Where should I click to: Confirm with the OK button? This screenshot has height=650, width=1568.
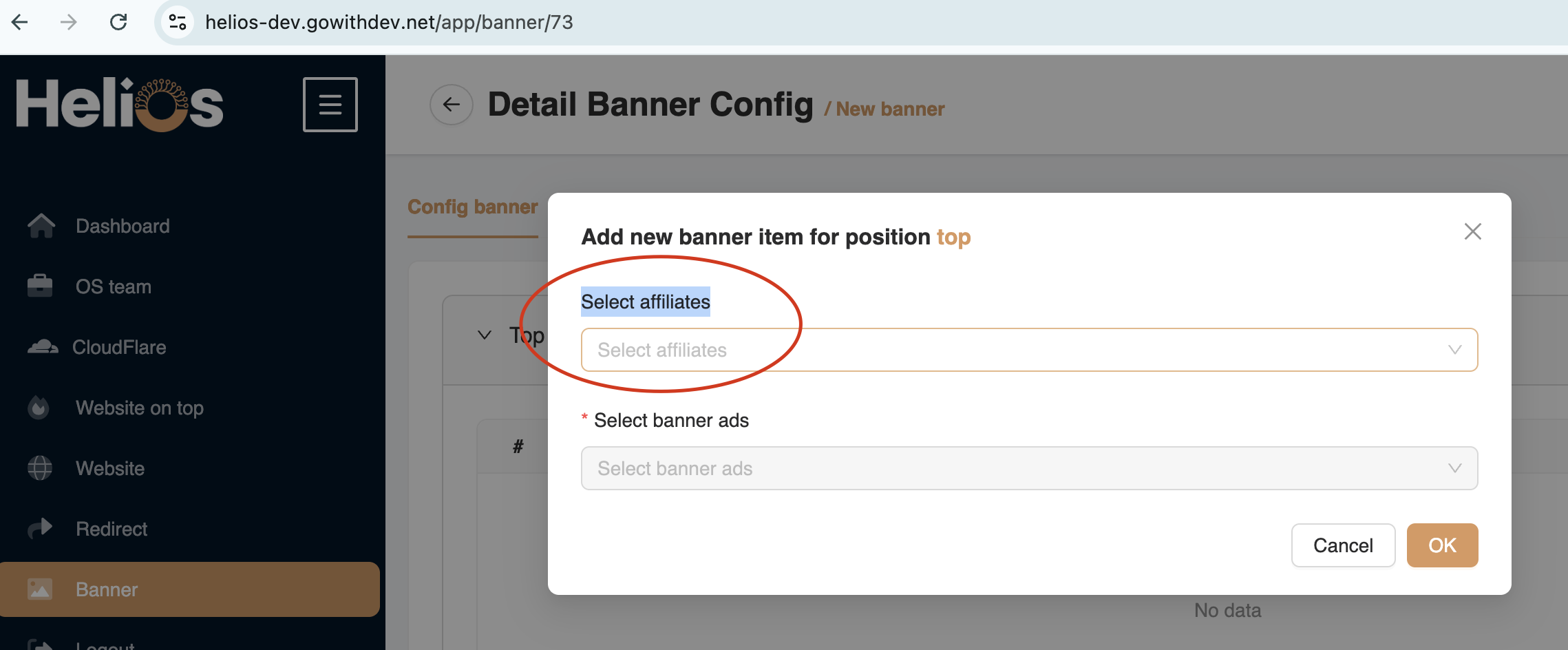pyautogui.click(x=1442, y=545)
